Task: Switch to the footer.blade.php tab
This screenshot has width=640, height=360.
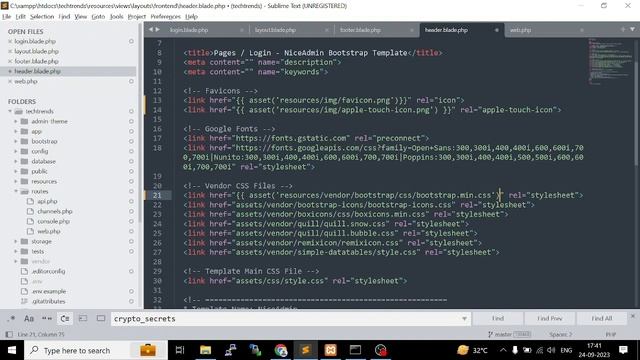Action: pos(360,30)
